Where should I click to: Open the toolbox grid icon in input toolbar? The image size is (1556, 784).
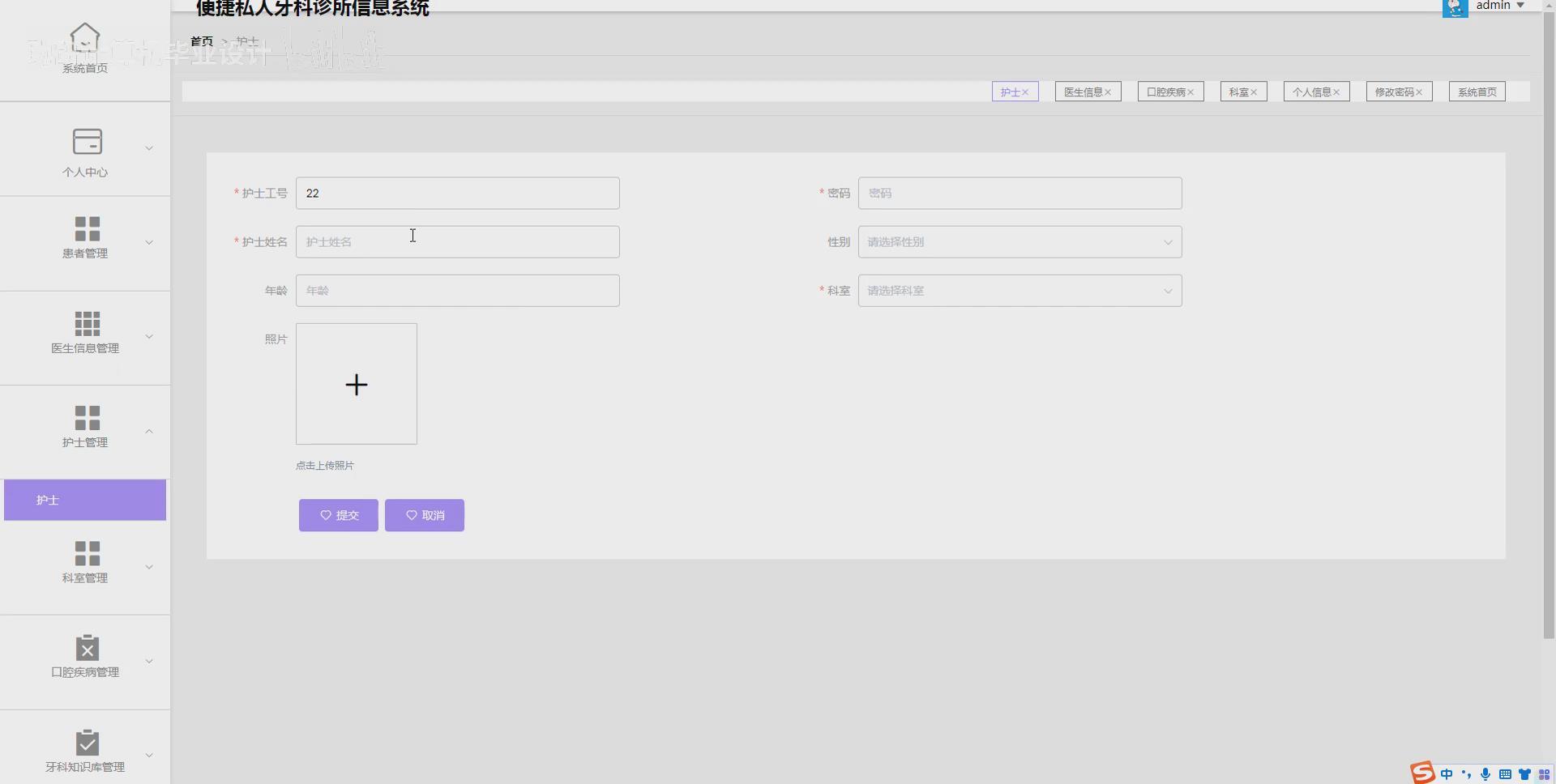coord(1544,774)
